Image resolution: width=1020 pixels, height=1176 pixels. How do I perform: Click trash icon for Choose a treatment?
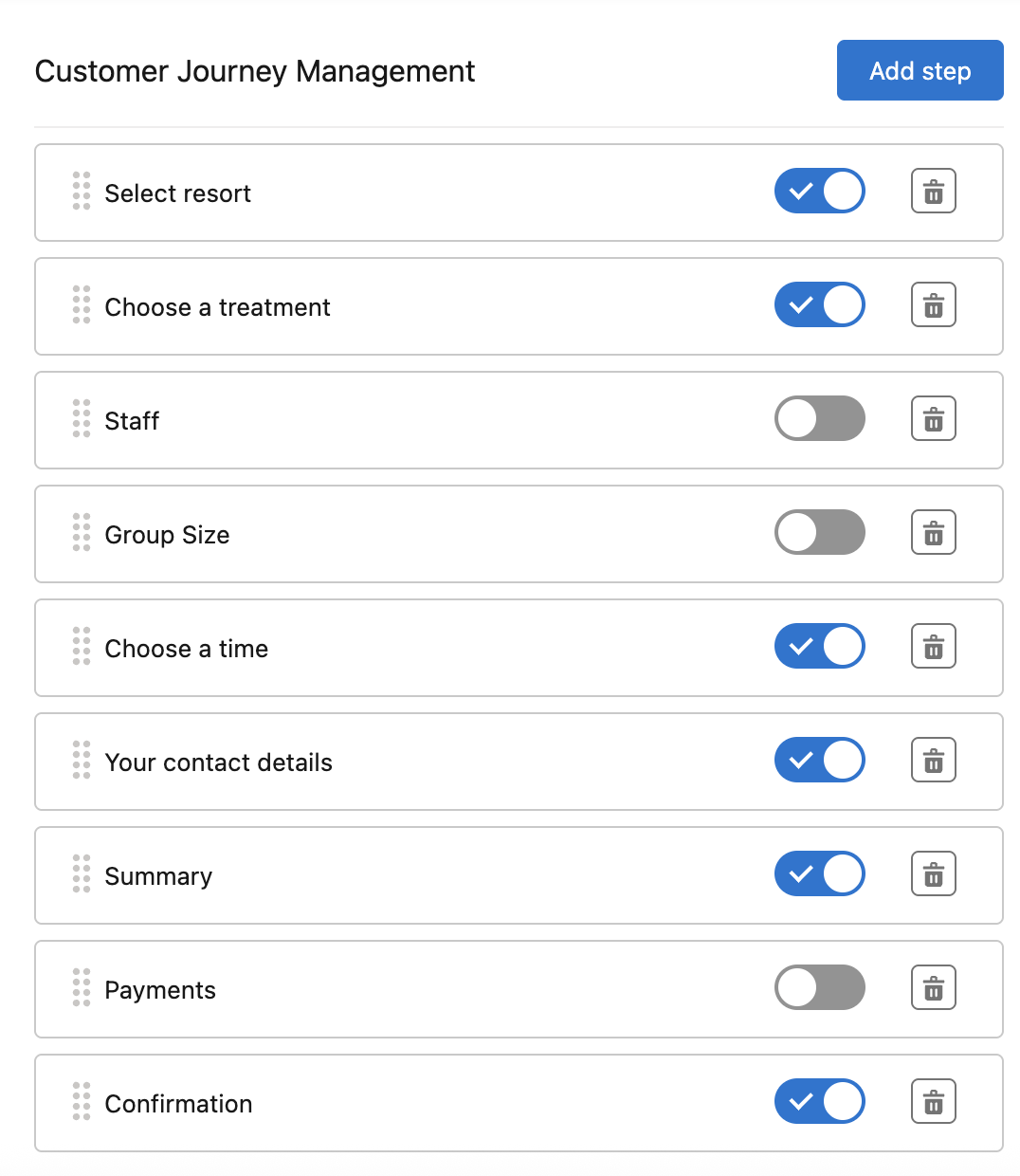pyautogui.click(x=933, y=305)
